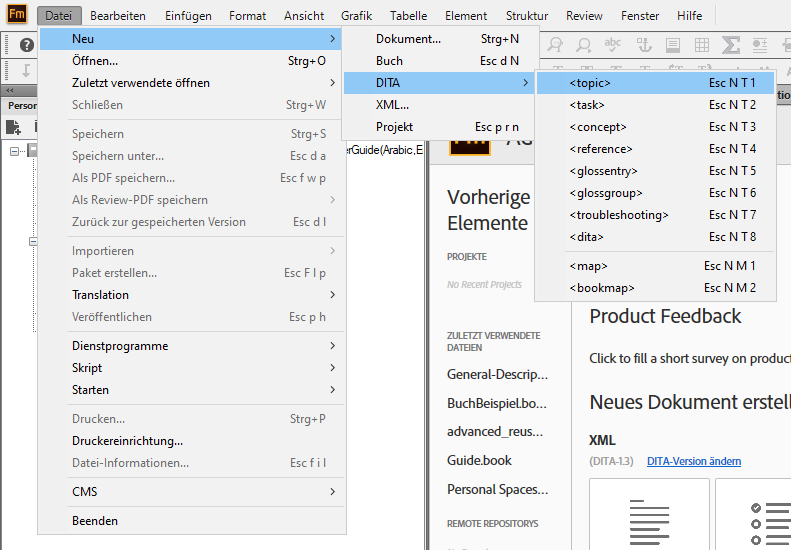Click the sigma equation toolbar icon

tap(731, 45)
